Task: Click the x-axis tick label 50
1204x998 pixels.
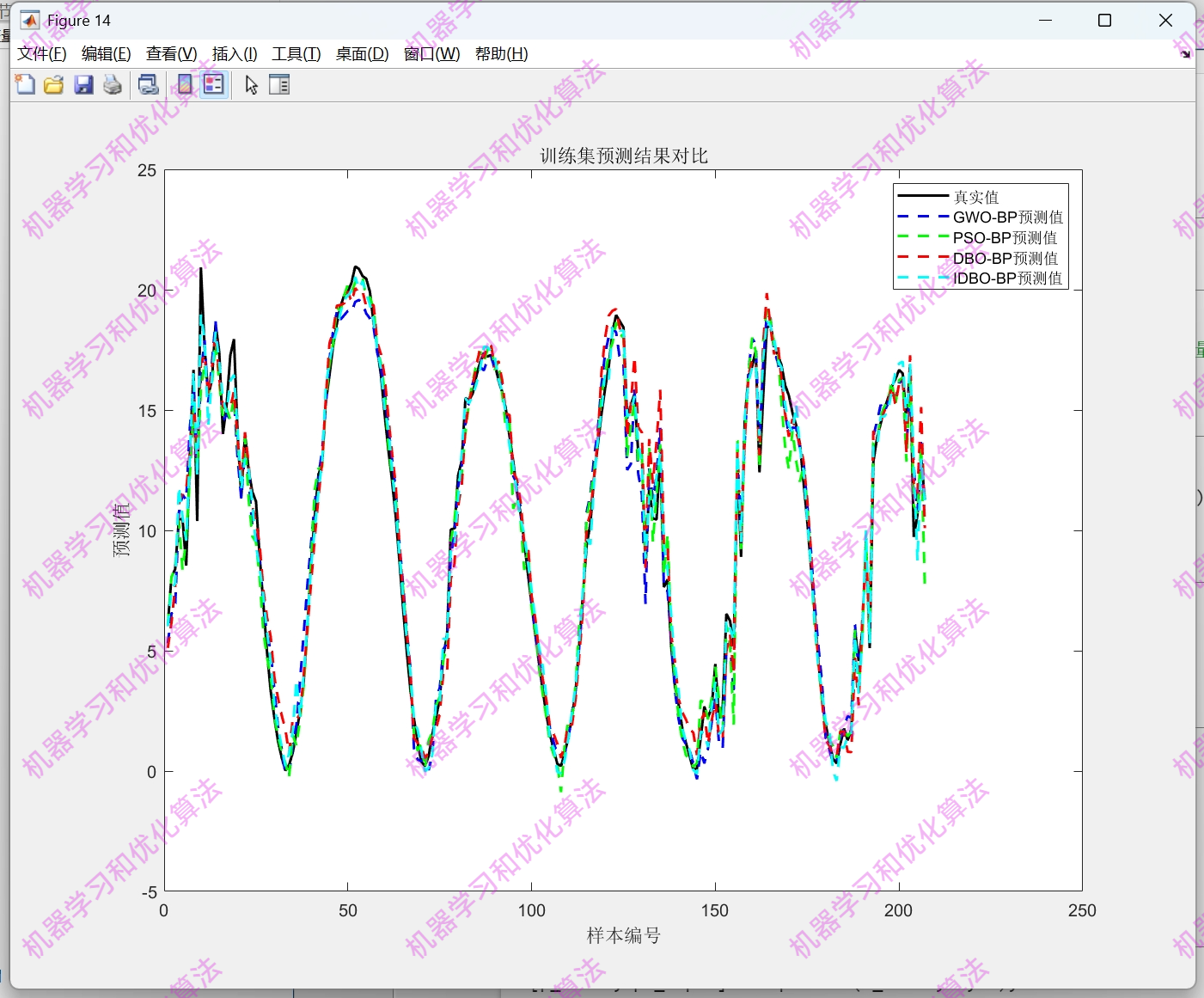Action: (347, 910)
